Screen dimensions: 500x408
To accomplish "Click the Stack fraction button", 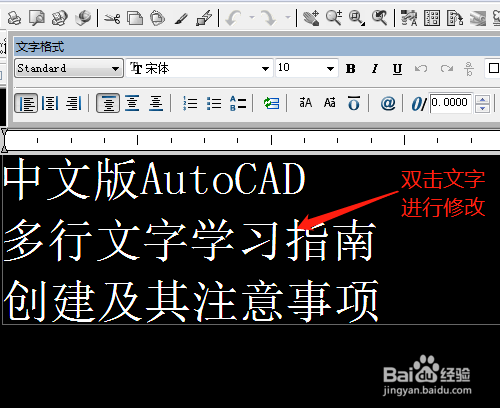I will click(x=469, y=69).
